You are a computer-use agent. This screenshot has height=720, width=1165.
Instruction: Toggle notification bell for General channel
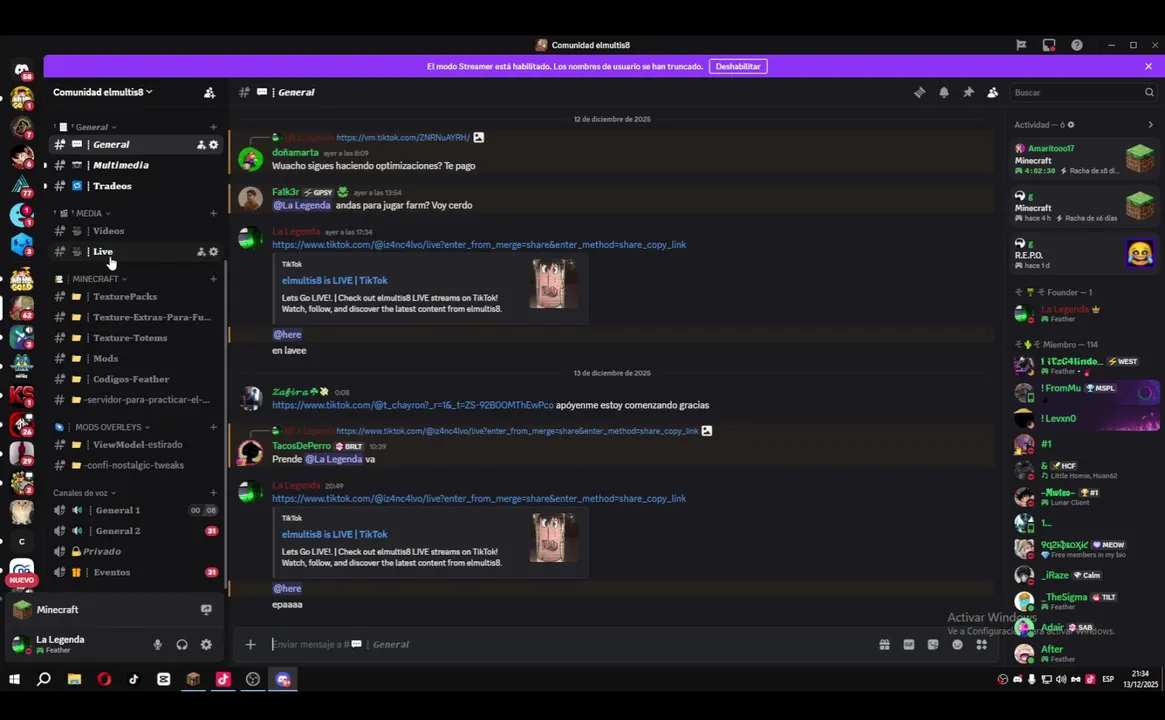pos(944,92)
